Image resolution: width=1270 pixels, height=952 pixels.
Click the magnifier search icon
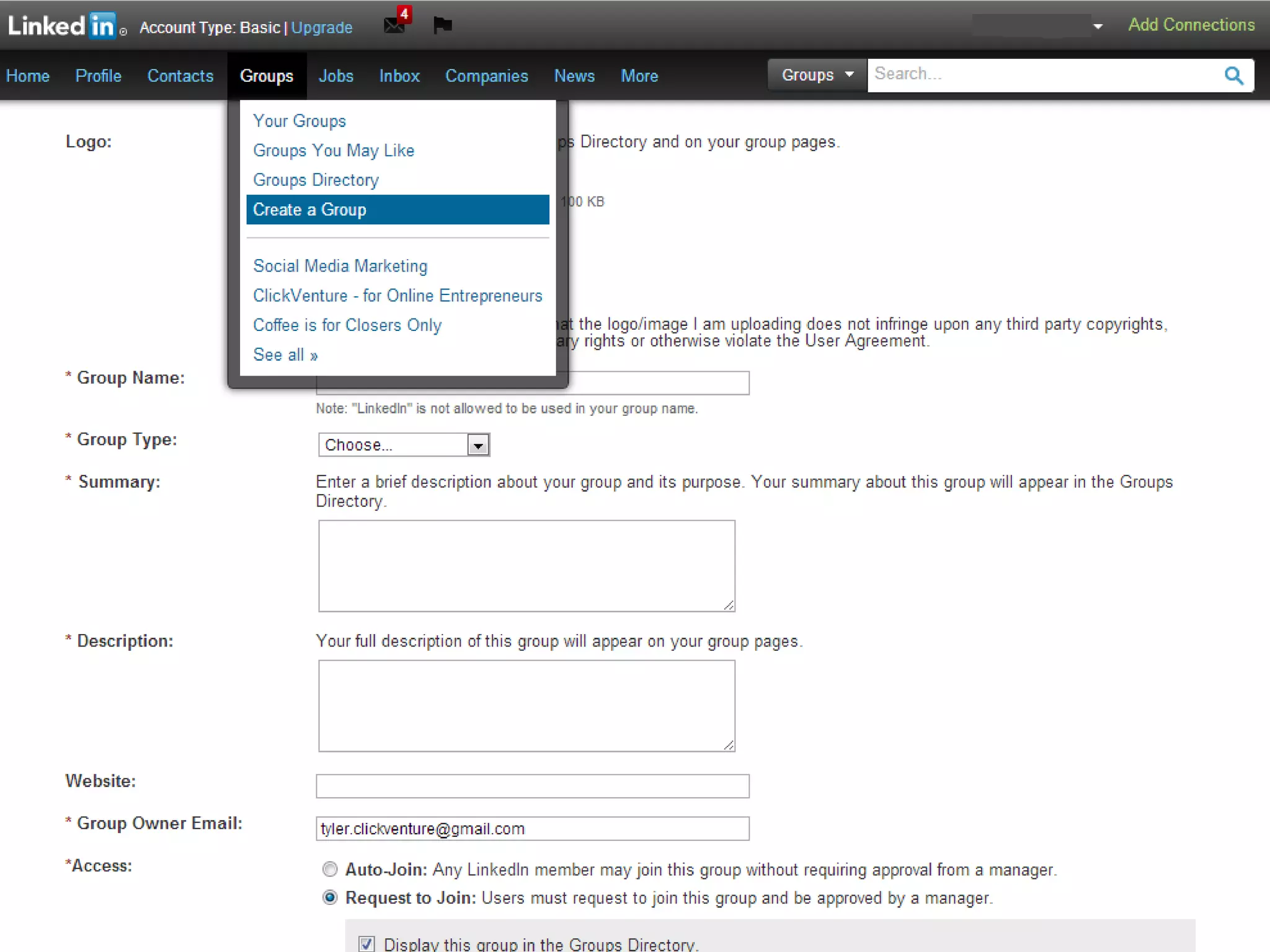coord(1233,76)
